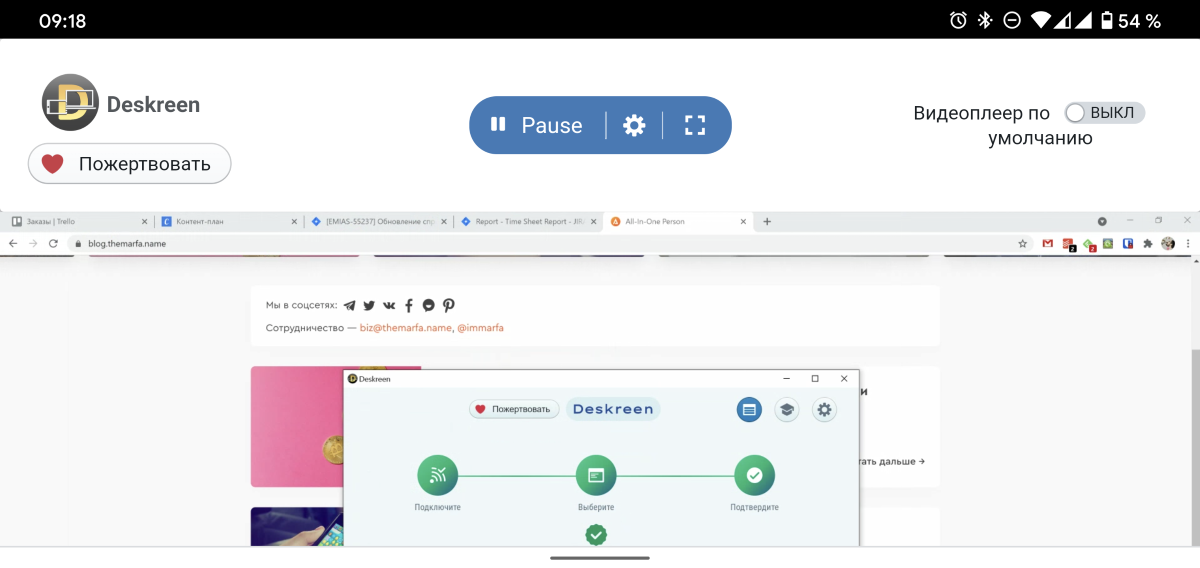The image size is (1200, 568).
Task: Click the pink coin article thumbnail
Action: (297, 426)
